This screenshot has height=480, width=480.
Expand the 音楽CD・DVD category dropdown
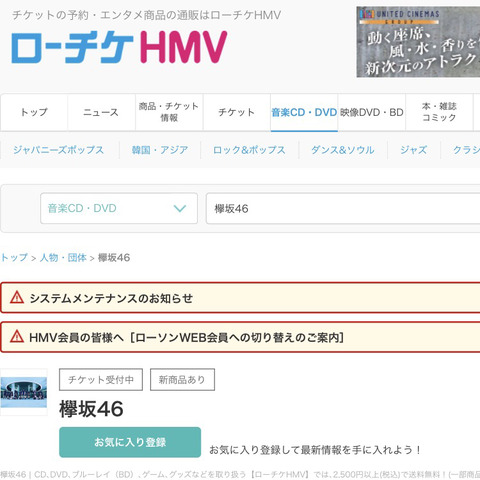tap(119, 208)
